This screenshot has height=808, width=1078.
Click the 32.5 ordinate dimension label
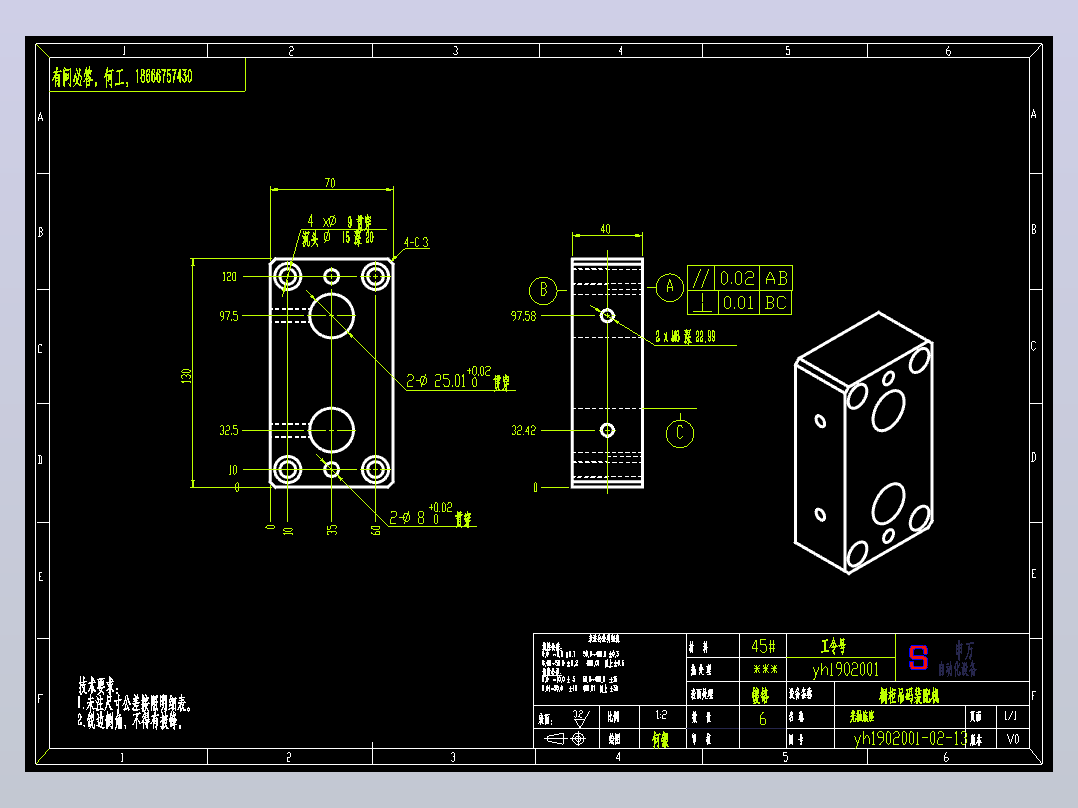(229, 430)
